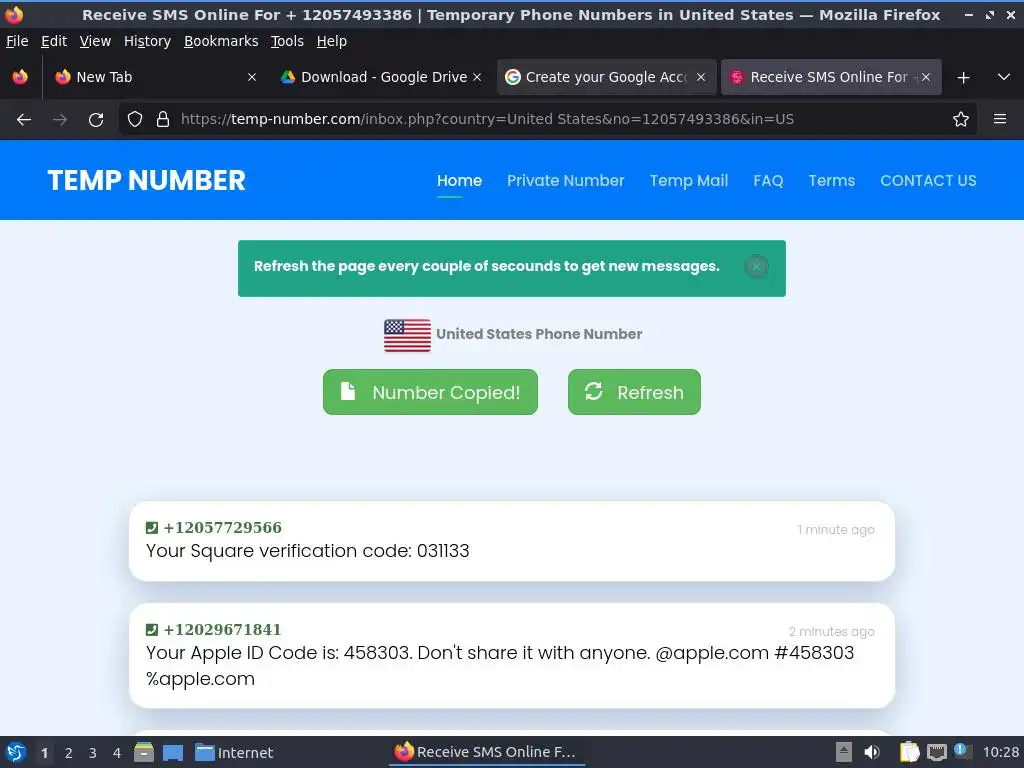This screenshot has width=1024, height=768.
Task: Go to the Home nav link
Action: click(x=459, y=181)
